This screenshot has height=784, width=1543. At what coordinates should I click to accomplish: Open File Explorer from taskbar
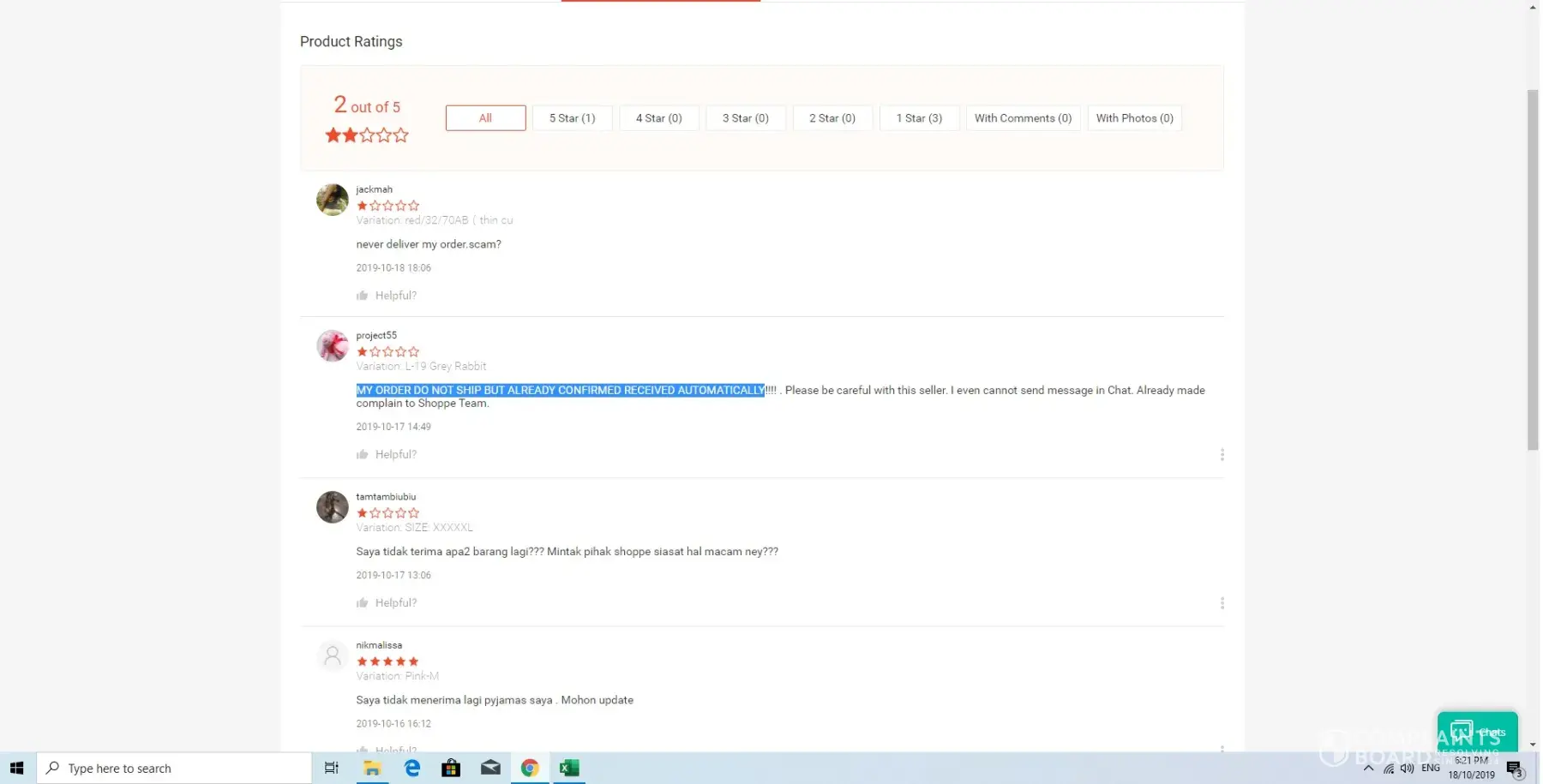point(372,769)
